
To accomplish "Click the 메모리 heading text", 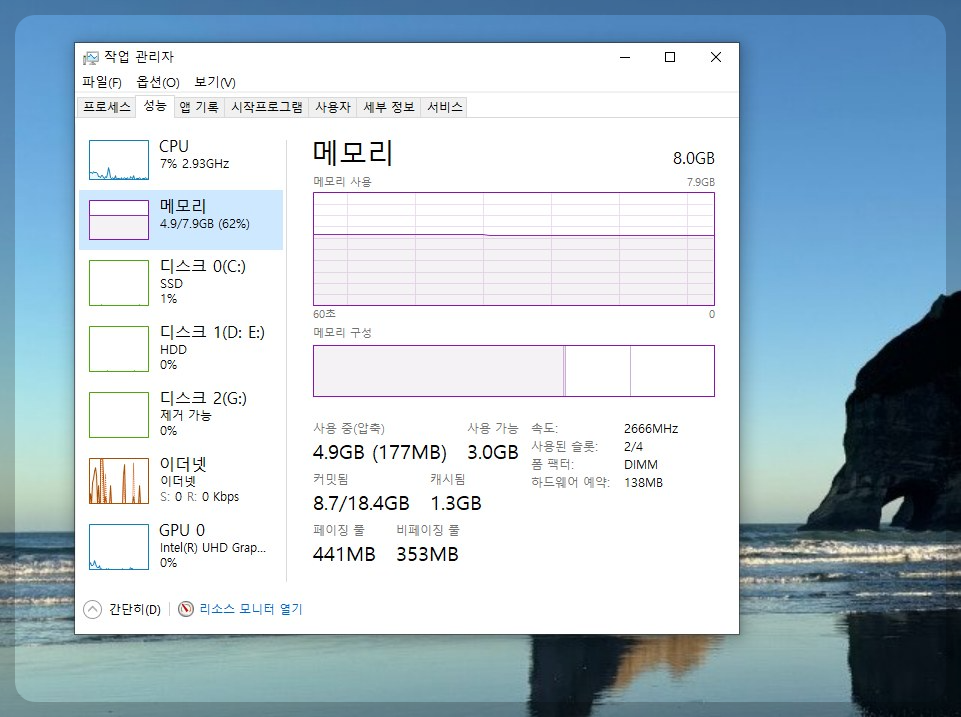I will (352, 152).
